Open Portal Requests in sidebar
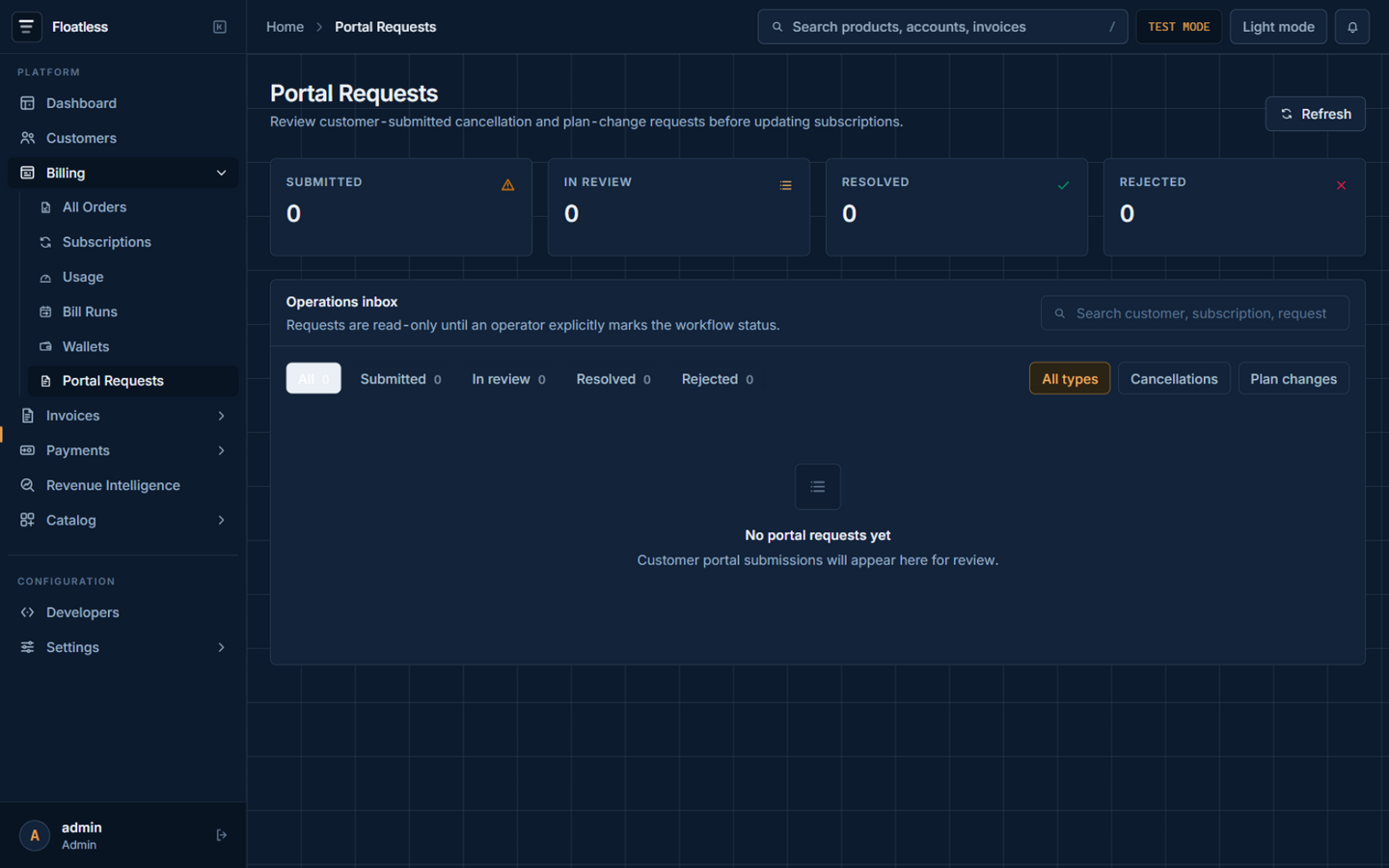The width and height of the screenshot is (1389, 868). (133, 381)
